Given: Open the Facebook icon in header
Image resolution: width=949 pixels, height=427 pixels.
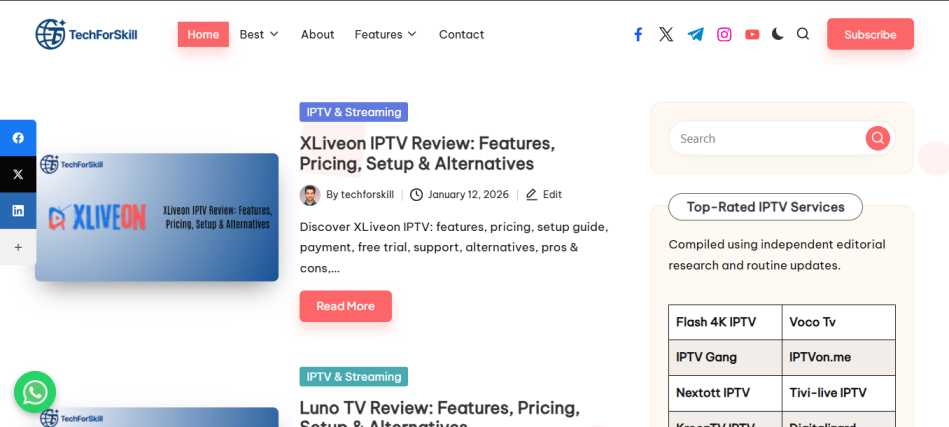Looking at the screenshot, I should click(638, 34).
